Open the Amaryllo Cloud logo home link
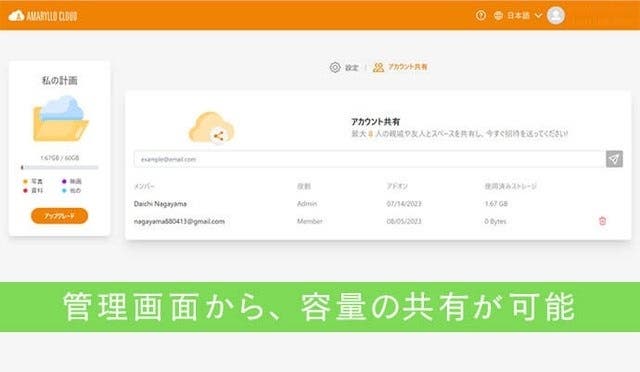The image size is (640, 372). 43,16
